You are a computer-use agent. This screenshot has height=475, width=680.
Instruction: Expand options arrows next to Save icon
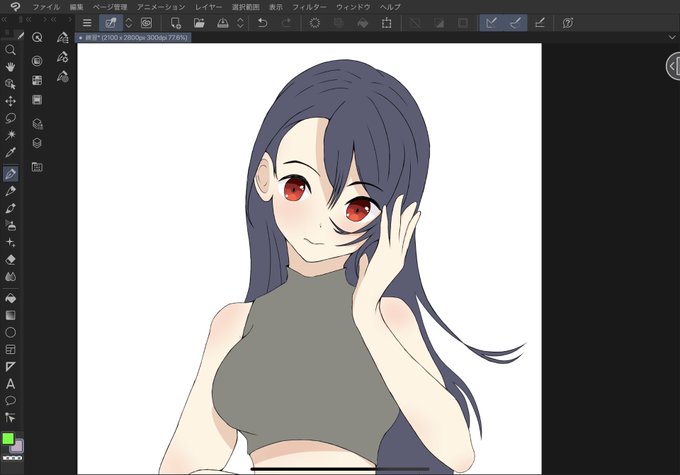tap(240, 23)
